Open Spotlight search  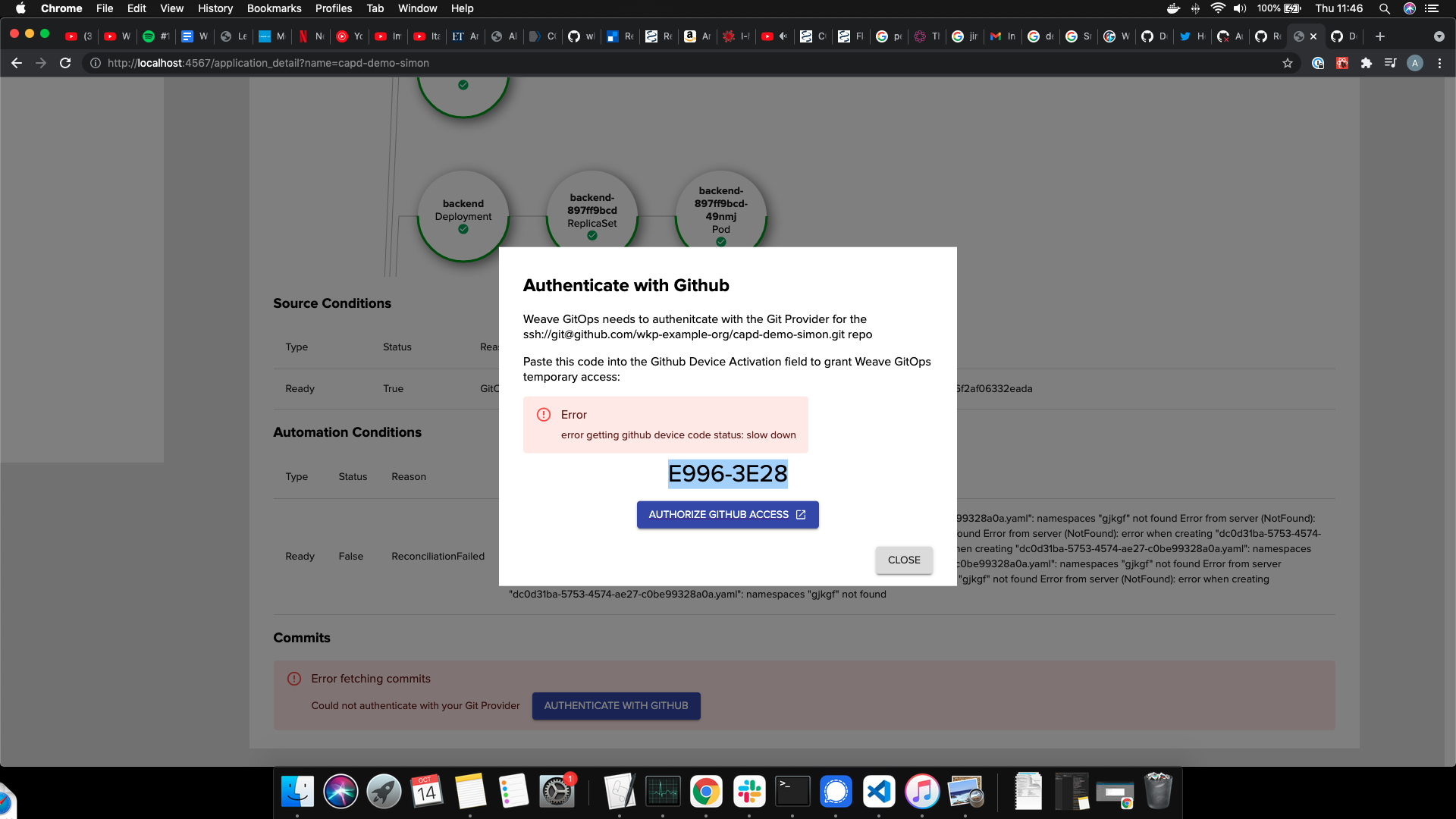1385,8
